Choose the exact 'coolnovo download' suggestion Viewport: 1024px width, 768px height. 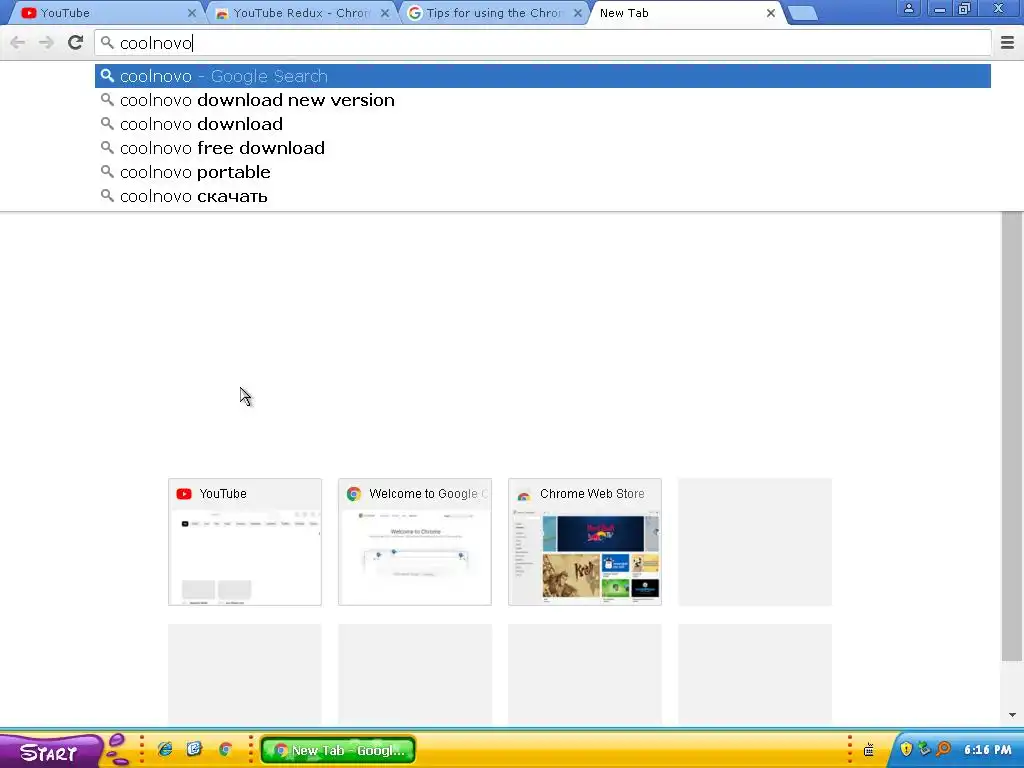coord(542,124)
